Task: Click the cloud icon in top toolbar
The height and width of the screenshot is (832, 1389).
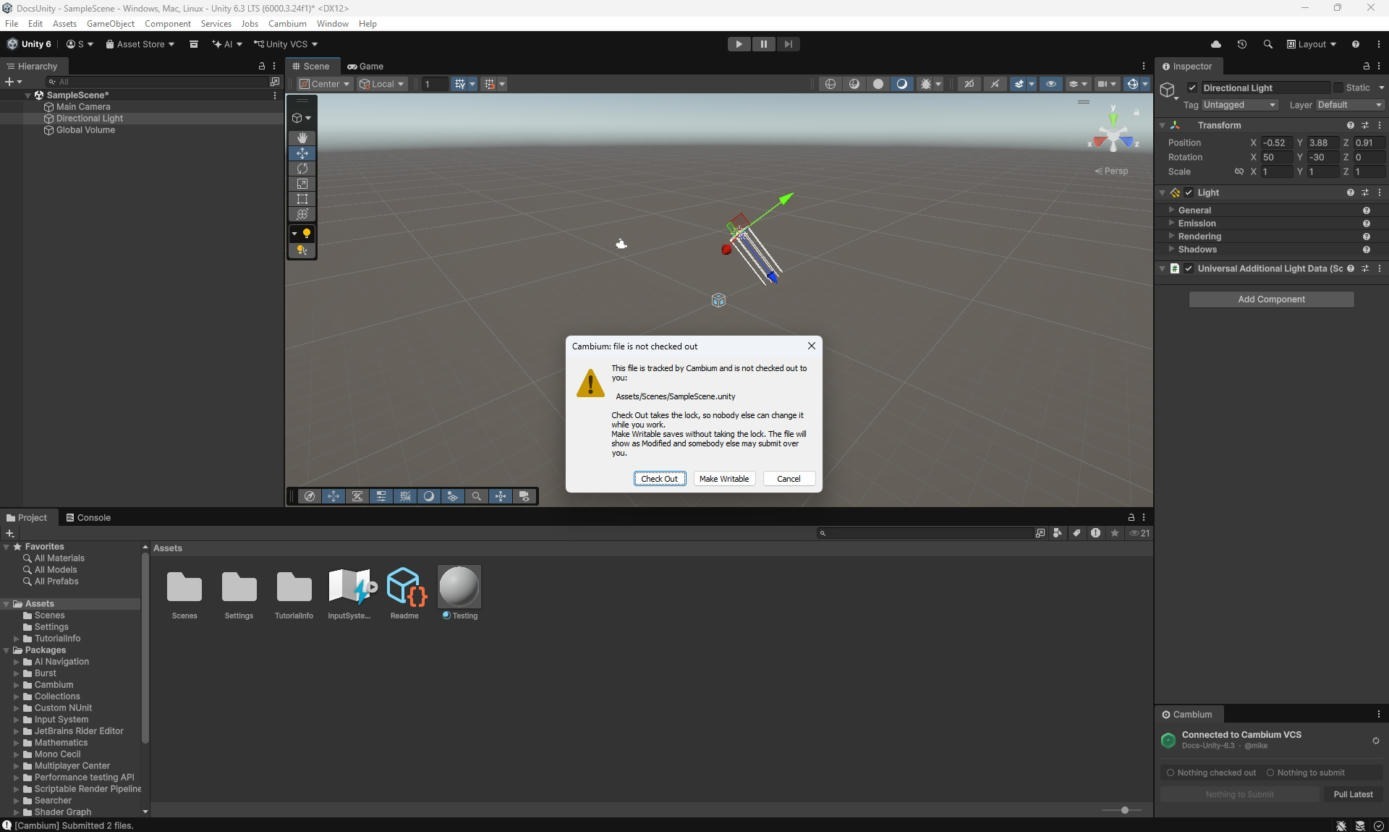Action: click(x=1216, y=44)
